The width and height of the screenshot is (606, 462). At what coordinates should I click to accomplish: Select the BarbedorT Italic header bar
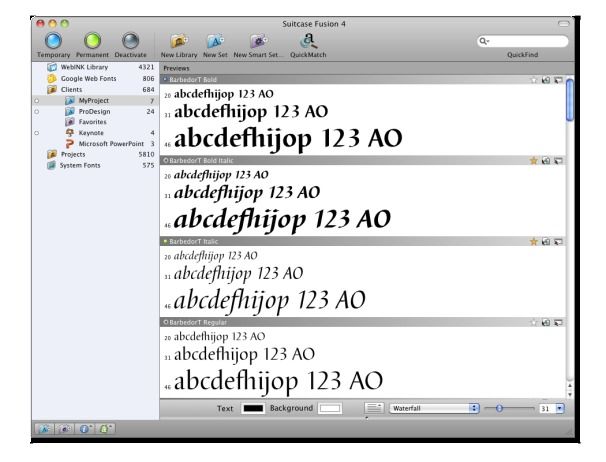tap(363, 242)
